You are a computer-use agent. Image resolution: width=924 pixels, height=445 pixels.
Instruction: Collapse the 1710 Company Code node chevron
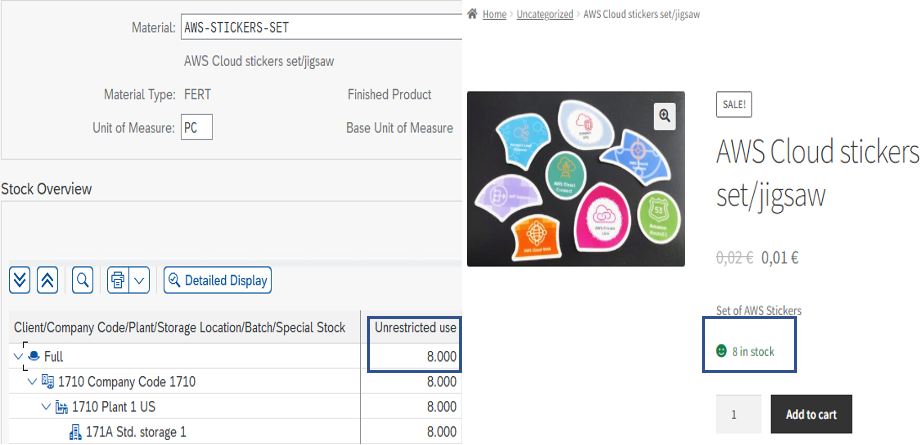tap(32, 382)
